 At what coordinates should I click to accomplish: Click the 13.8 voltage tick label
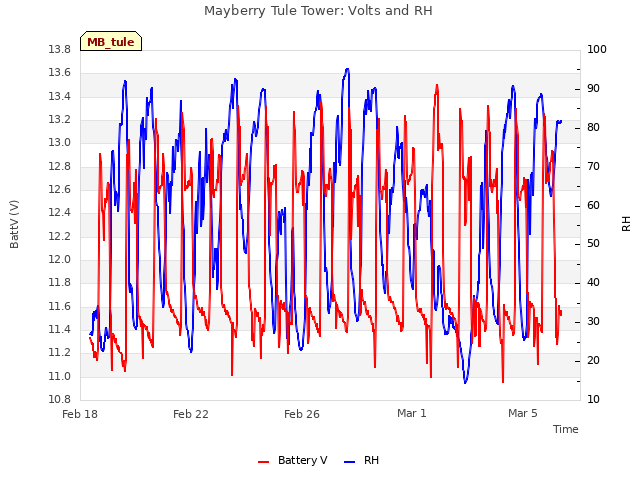tap(59, 50)
